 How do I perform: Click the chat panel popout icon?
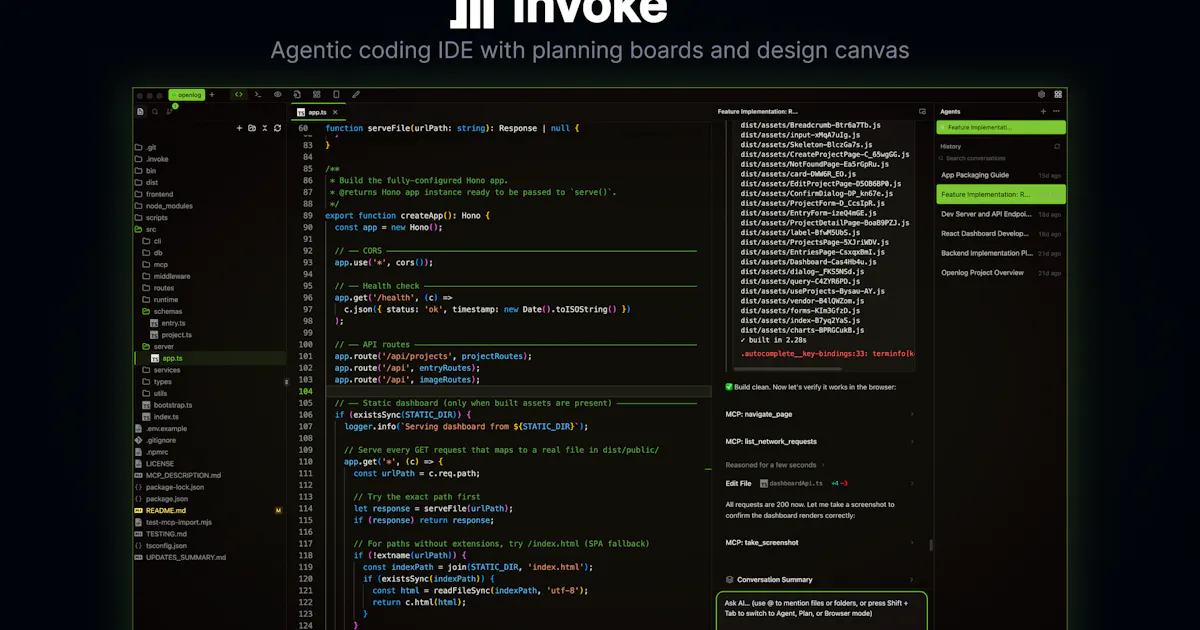pyautogui.click(x=922, y=112)
